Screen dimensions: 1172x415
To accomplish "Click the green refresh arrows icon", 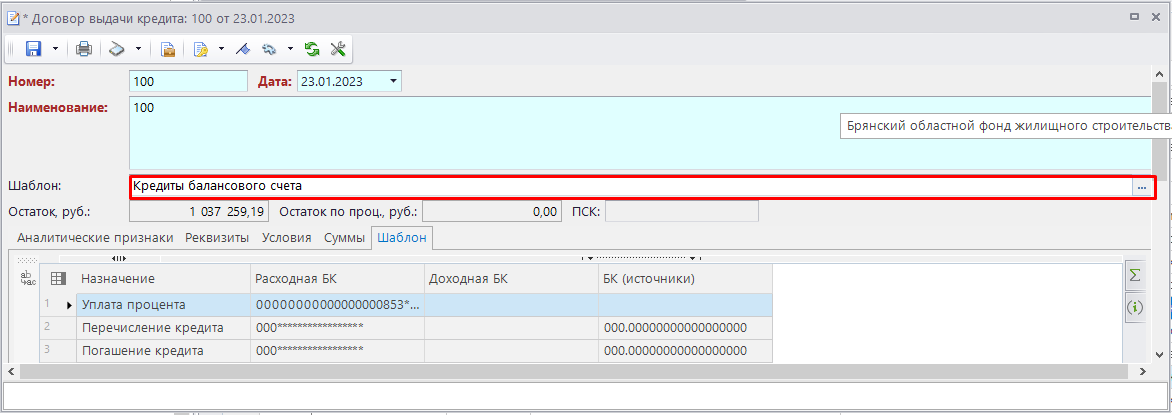I will 312,48.
